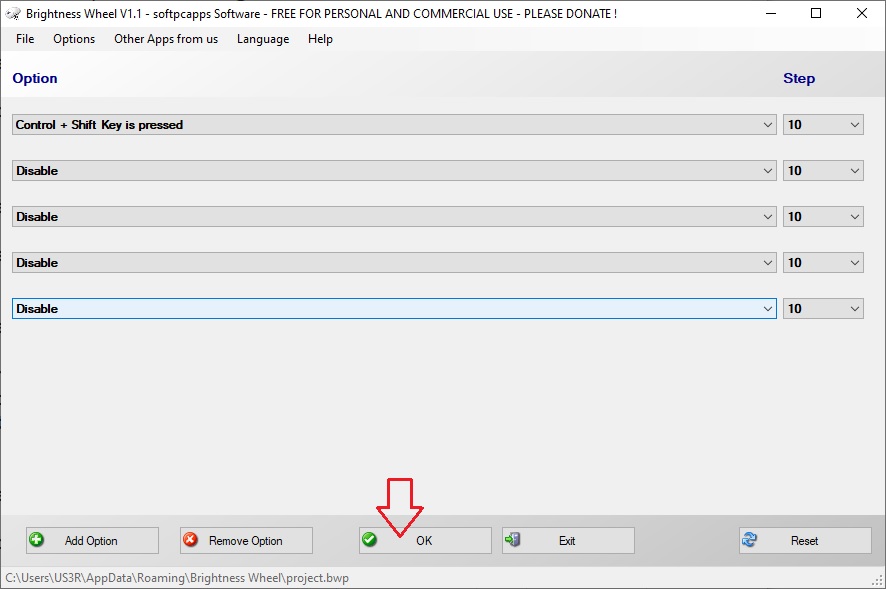Open the File menu

(x=25, y=39)
